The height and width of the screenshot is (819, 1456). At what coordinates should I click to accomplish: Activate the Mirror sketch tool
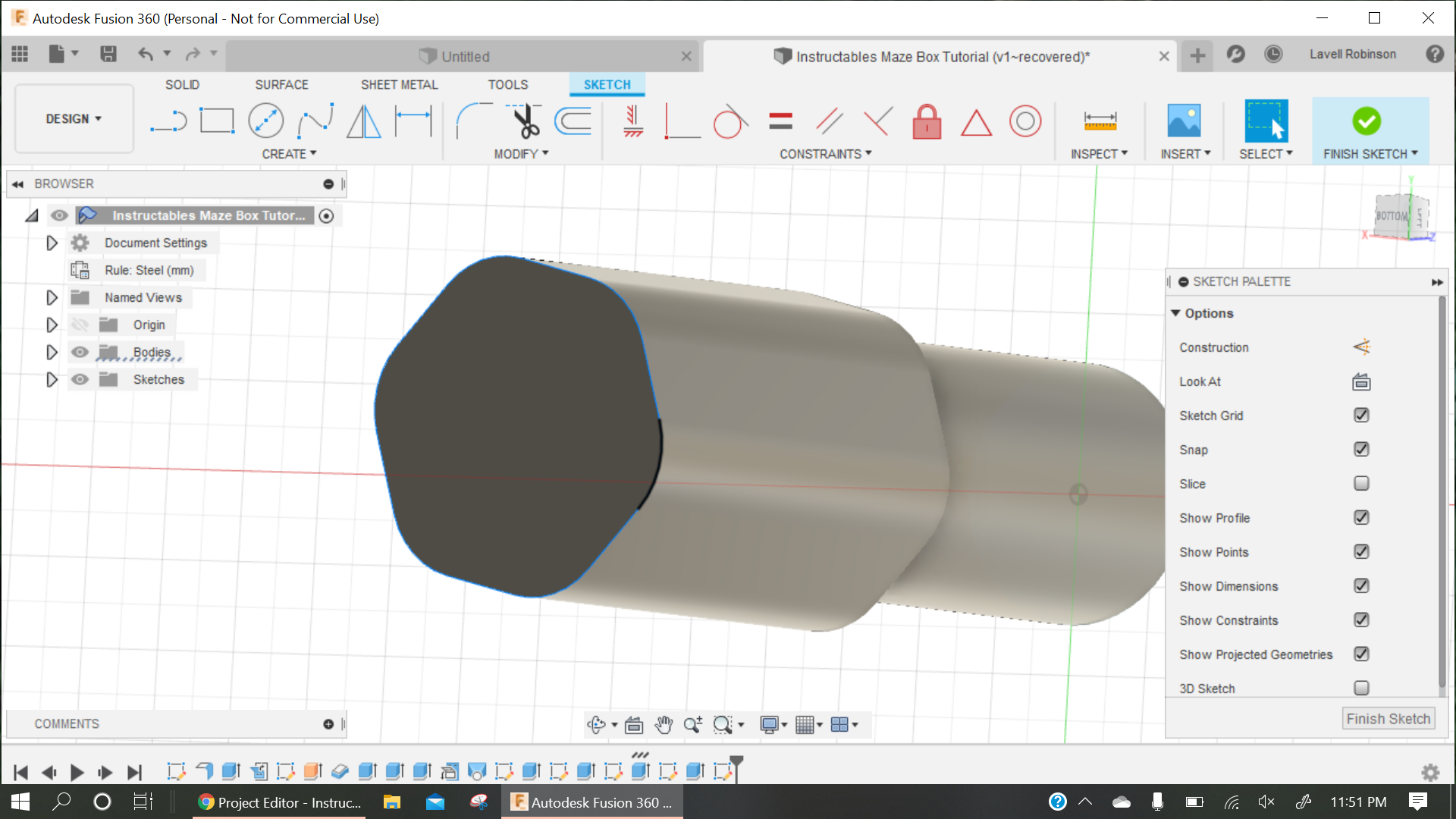[364, 121]
